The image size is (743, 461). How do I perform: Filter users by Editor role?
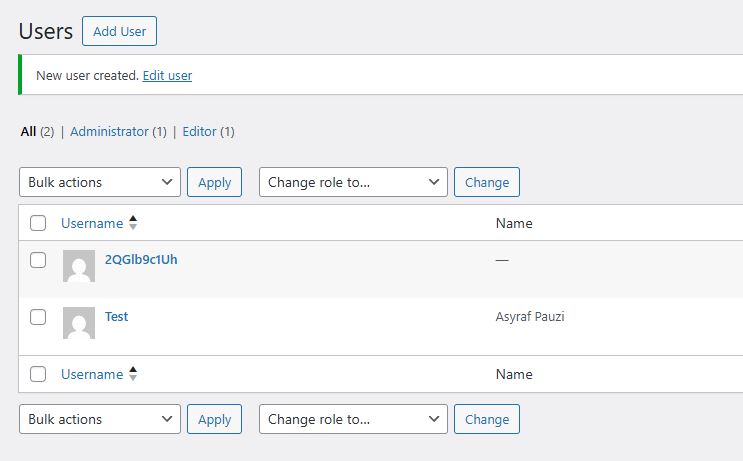coord(199,131)
